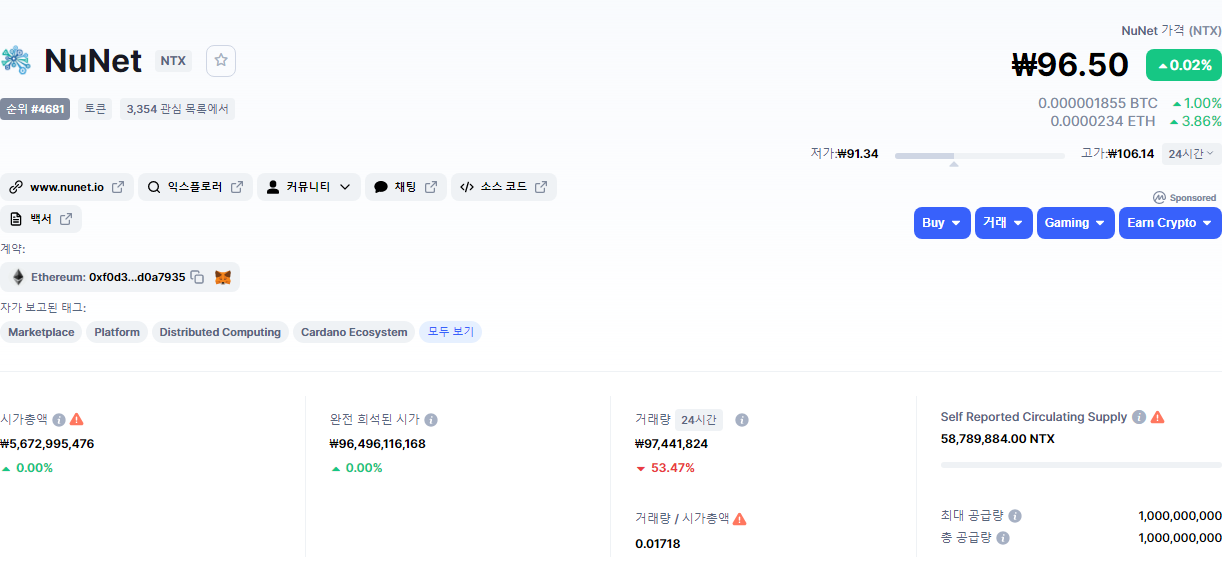The image size is (1222, 577).
Task: Click the 자가 보고된 태그 label
Action: coord(43,307)
